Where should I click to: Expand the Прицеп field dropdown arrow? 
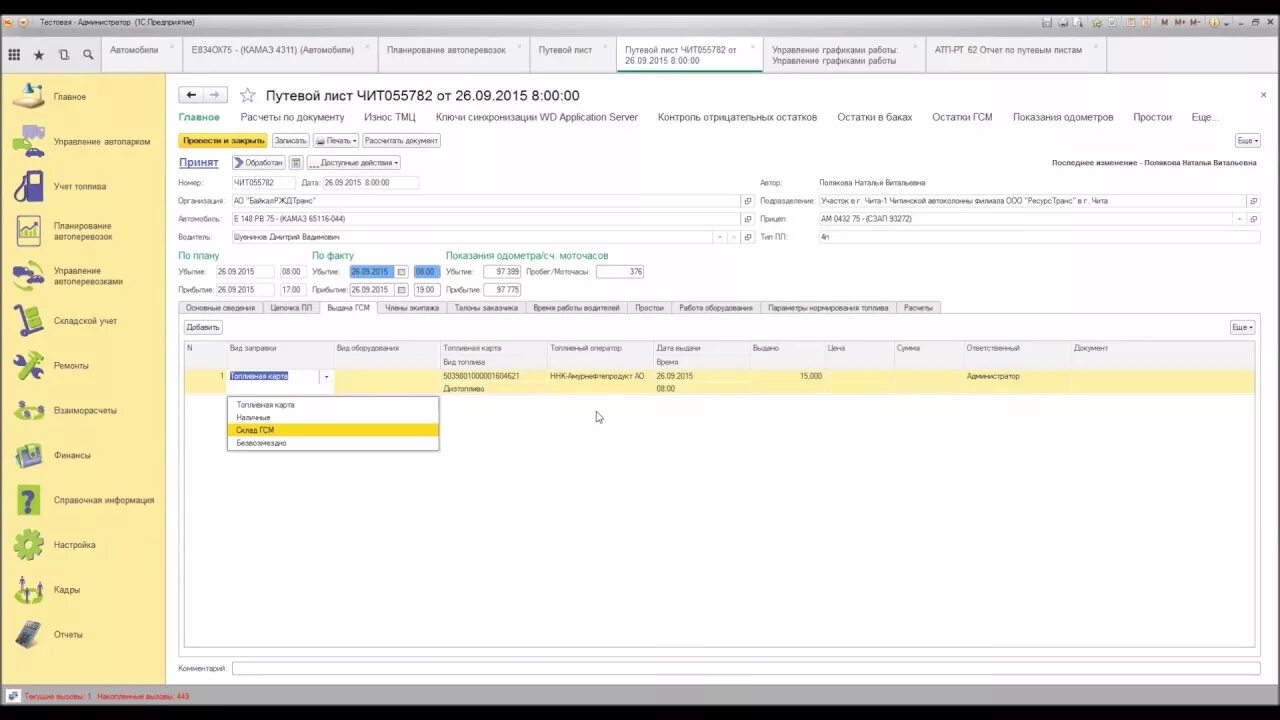pos(1241,219)
